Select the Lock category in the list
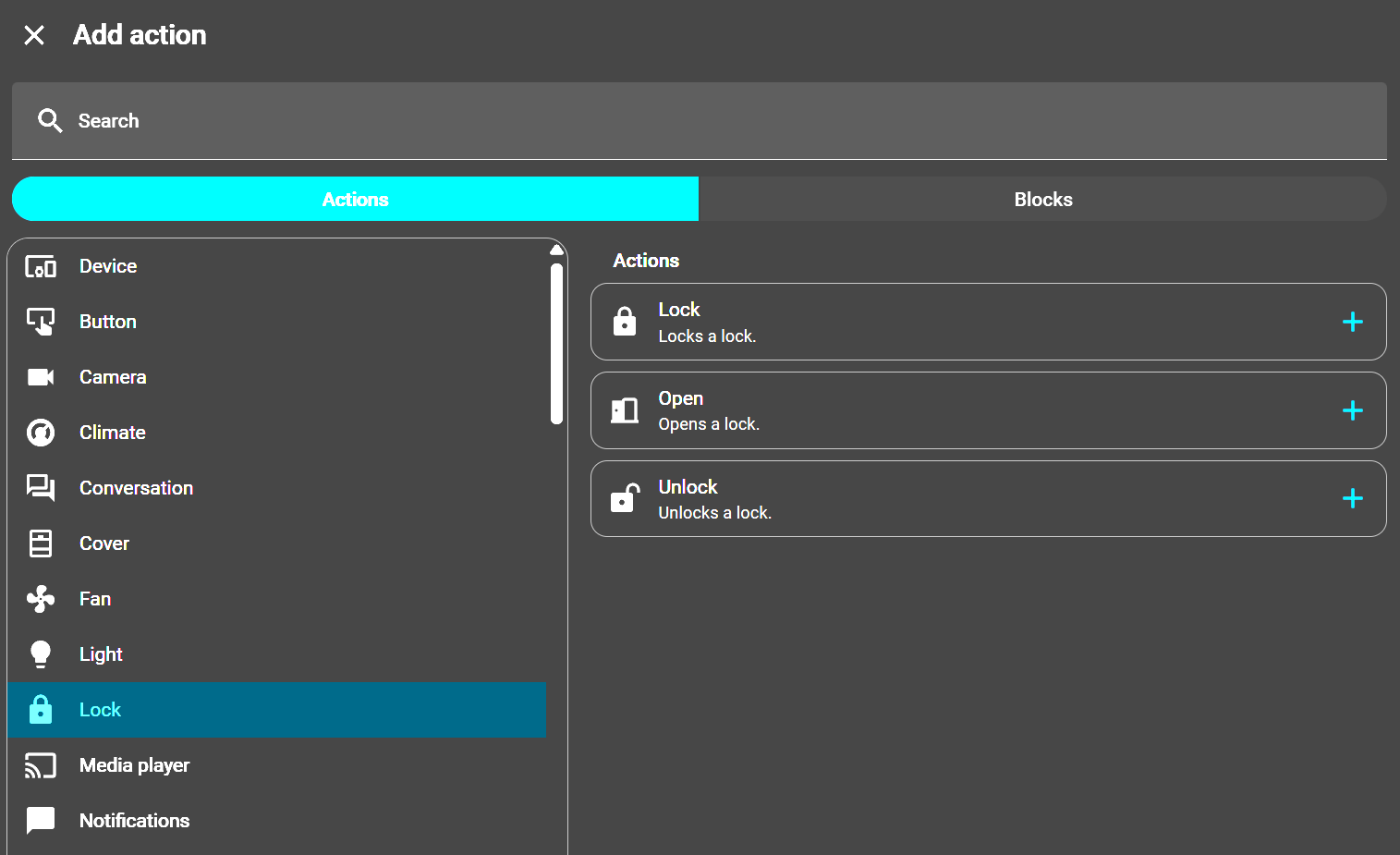 pyautogui.click(x=276, y=710)
